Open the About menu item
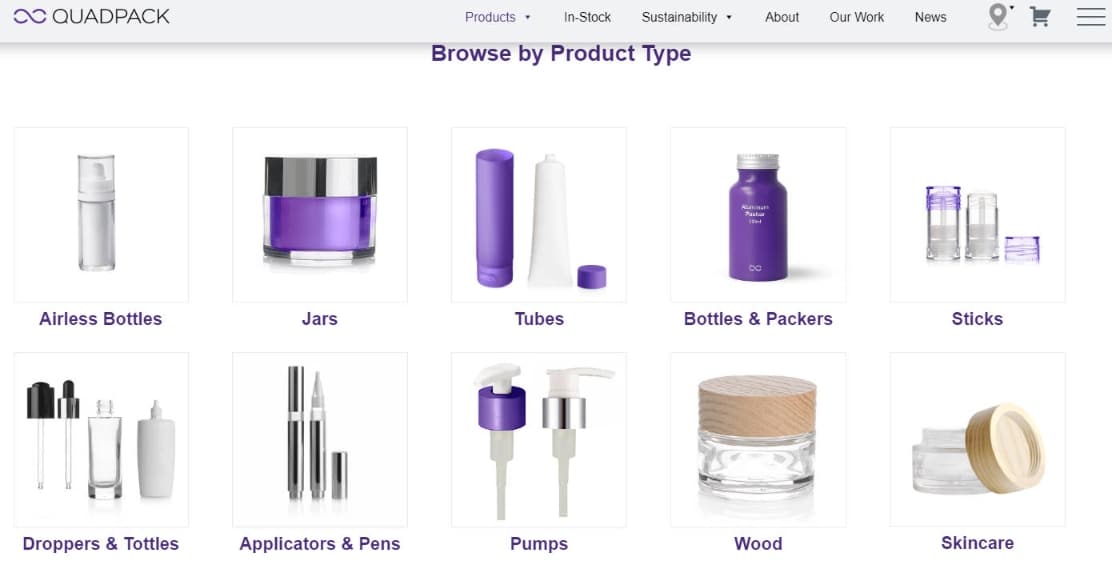The width and height of the screenshot is (1112, 573). pyautogui.click(x=782, y=17)
